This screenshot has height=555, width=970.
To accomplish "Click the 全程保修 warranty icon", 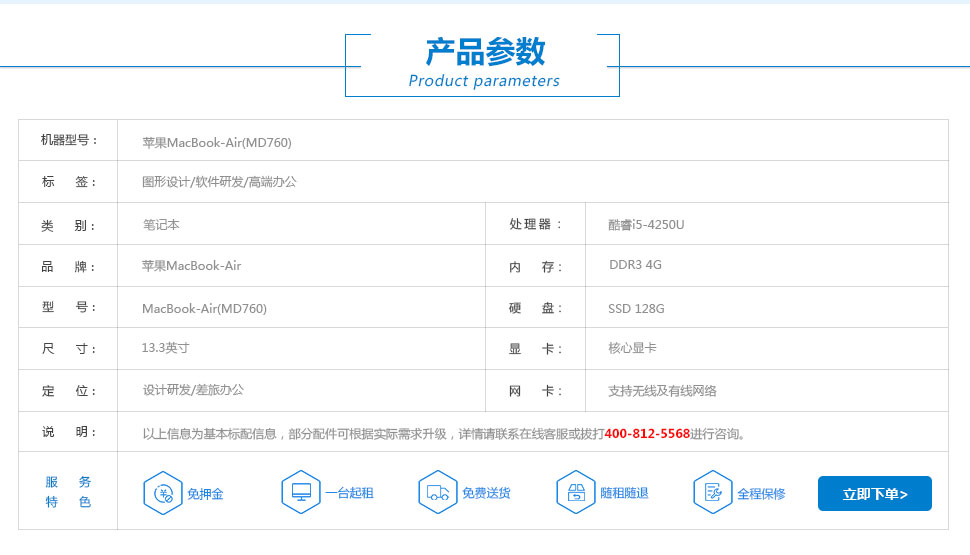I will 712,492.
